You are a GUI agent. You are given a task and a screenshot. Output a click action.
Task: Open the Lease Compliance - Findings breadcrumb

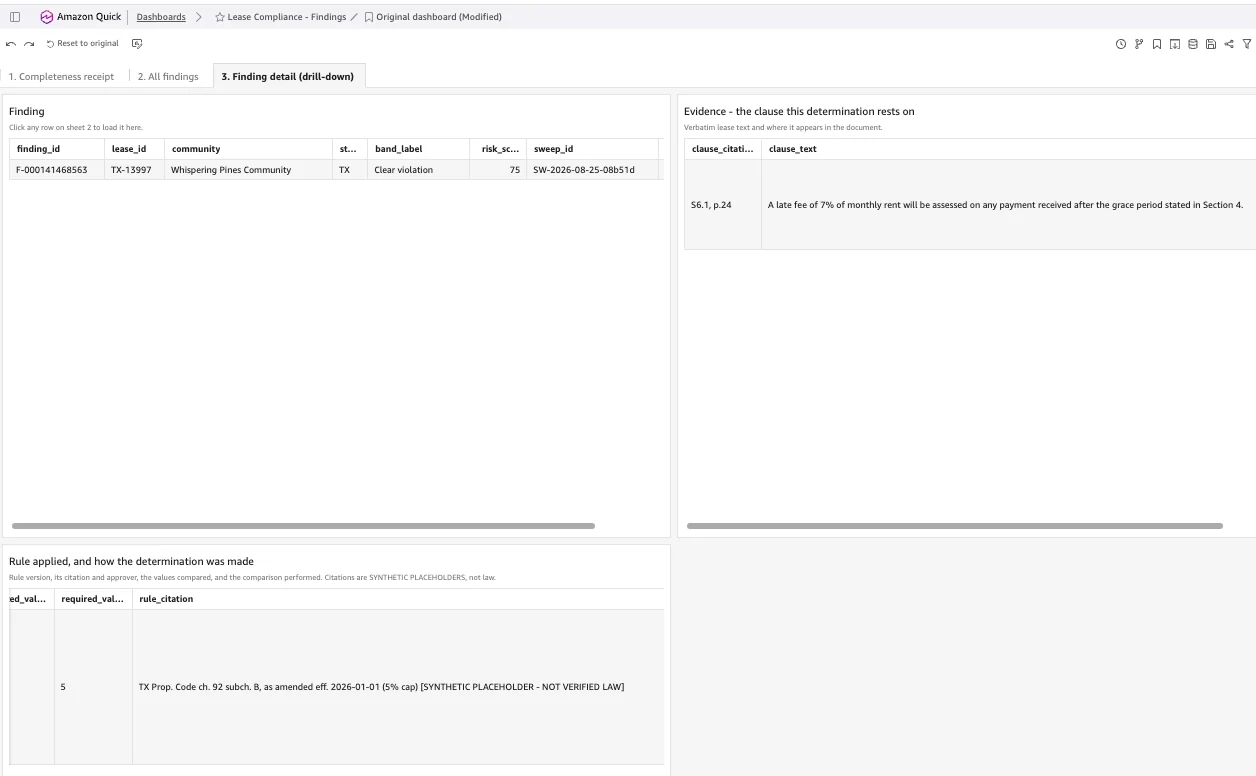point(287,17)
